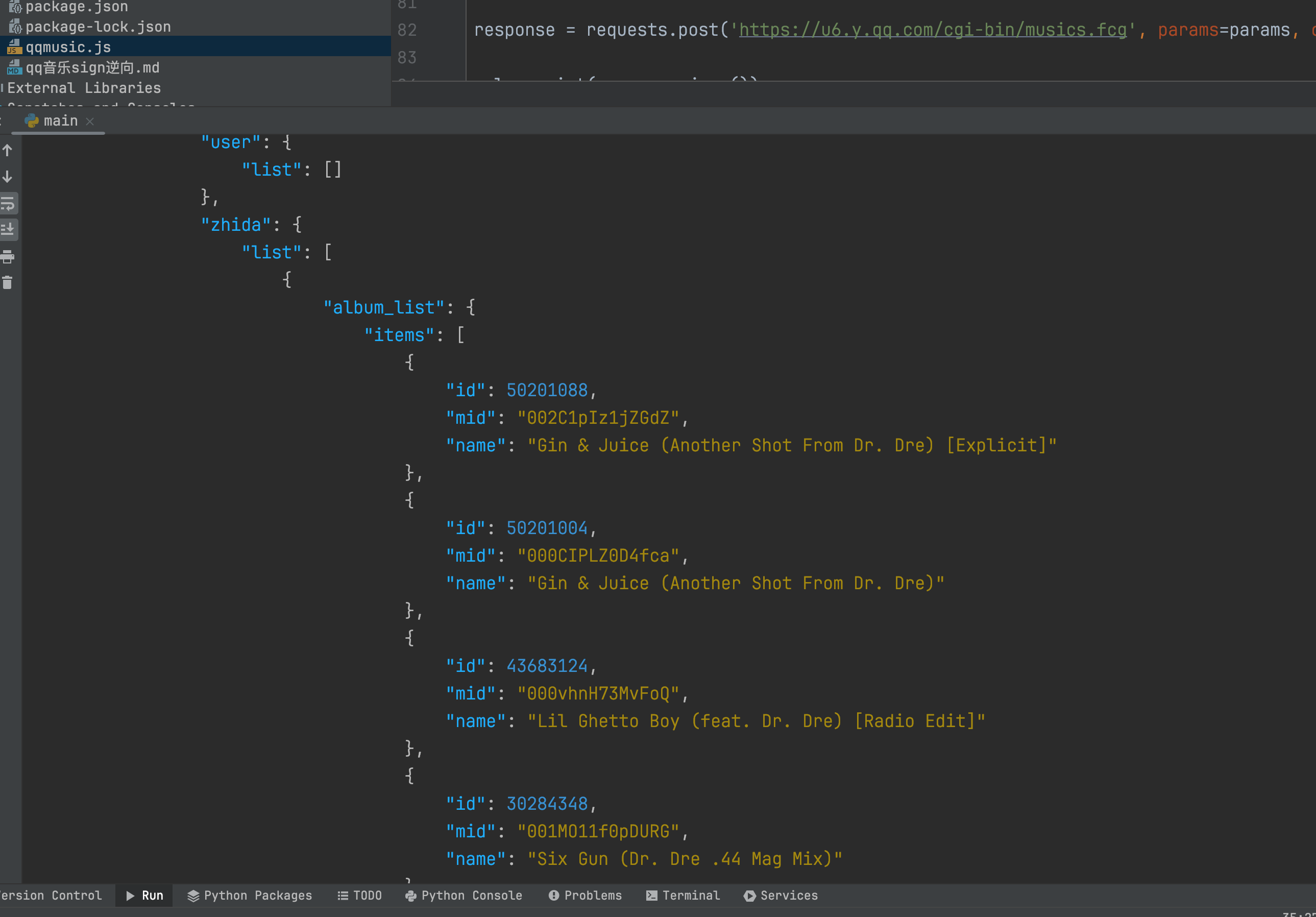Open the Terminal tool window

683,895
